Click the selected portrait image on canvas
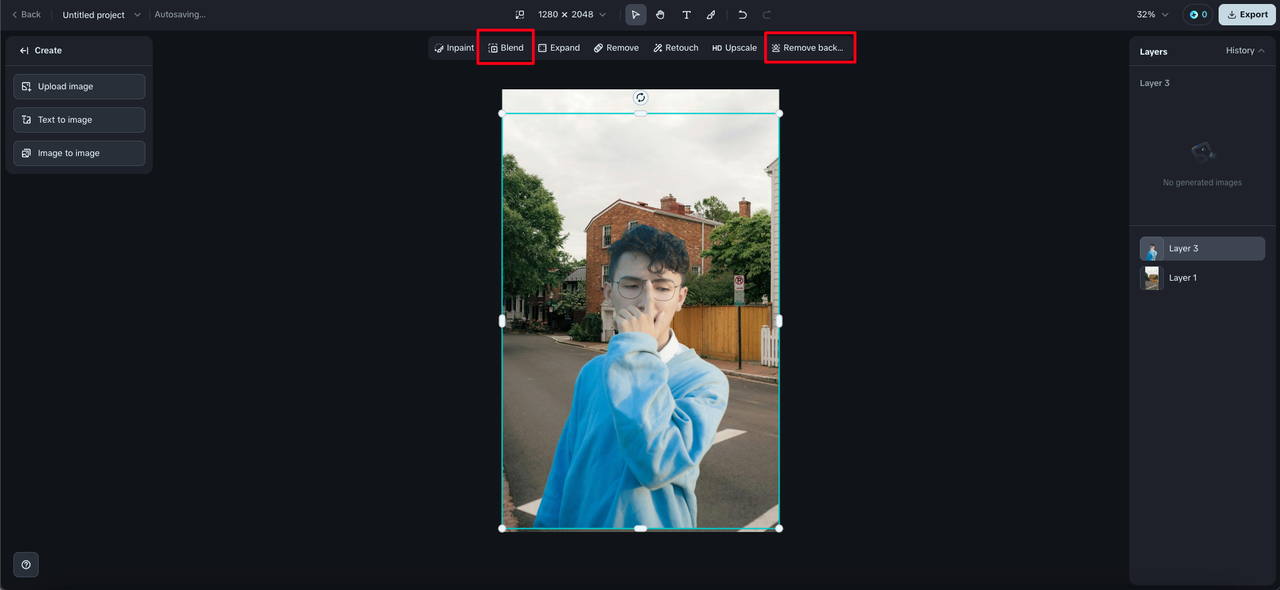The width and height of the screenshot is (1280, 590). [640, 320]
